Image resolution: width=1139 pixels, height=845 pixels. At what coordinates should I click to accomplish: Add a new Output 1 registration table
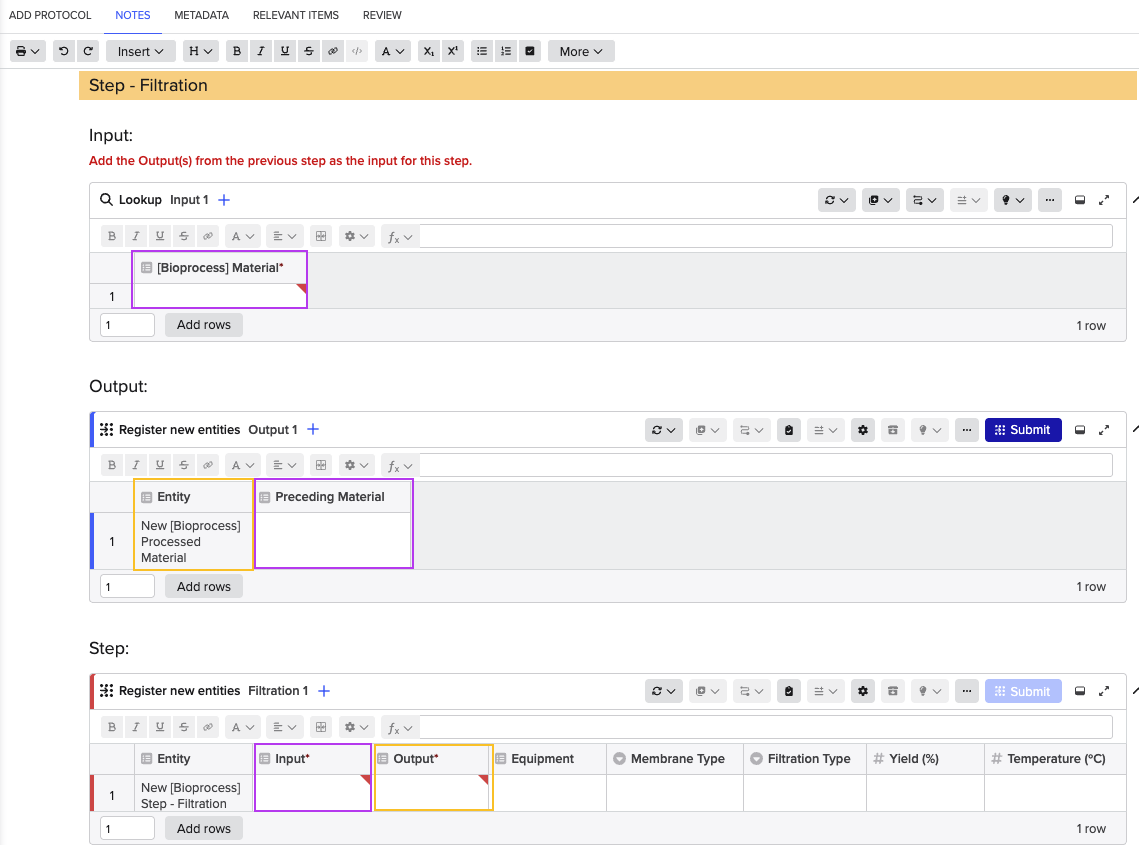(313, 429)
